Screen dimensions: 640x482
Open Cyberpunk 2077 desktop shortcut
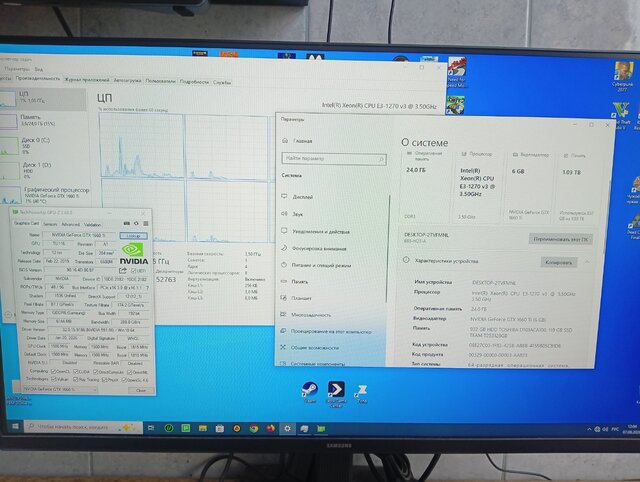[x=623, y=76]
